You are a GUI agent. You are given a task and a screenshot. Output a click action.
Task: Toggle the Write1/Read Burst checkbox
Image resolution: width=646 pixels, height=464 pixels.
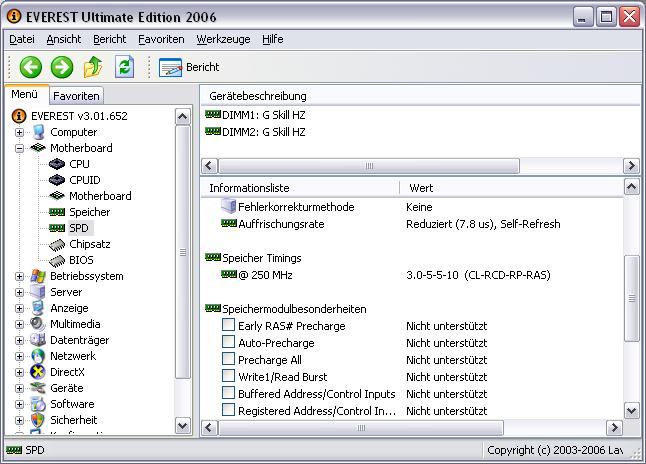coord(228,376)
